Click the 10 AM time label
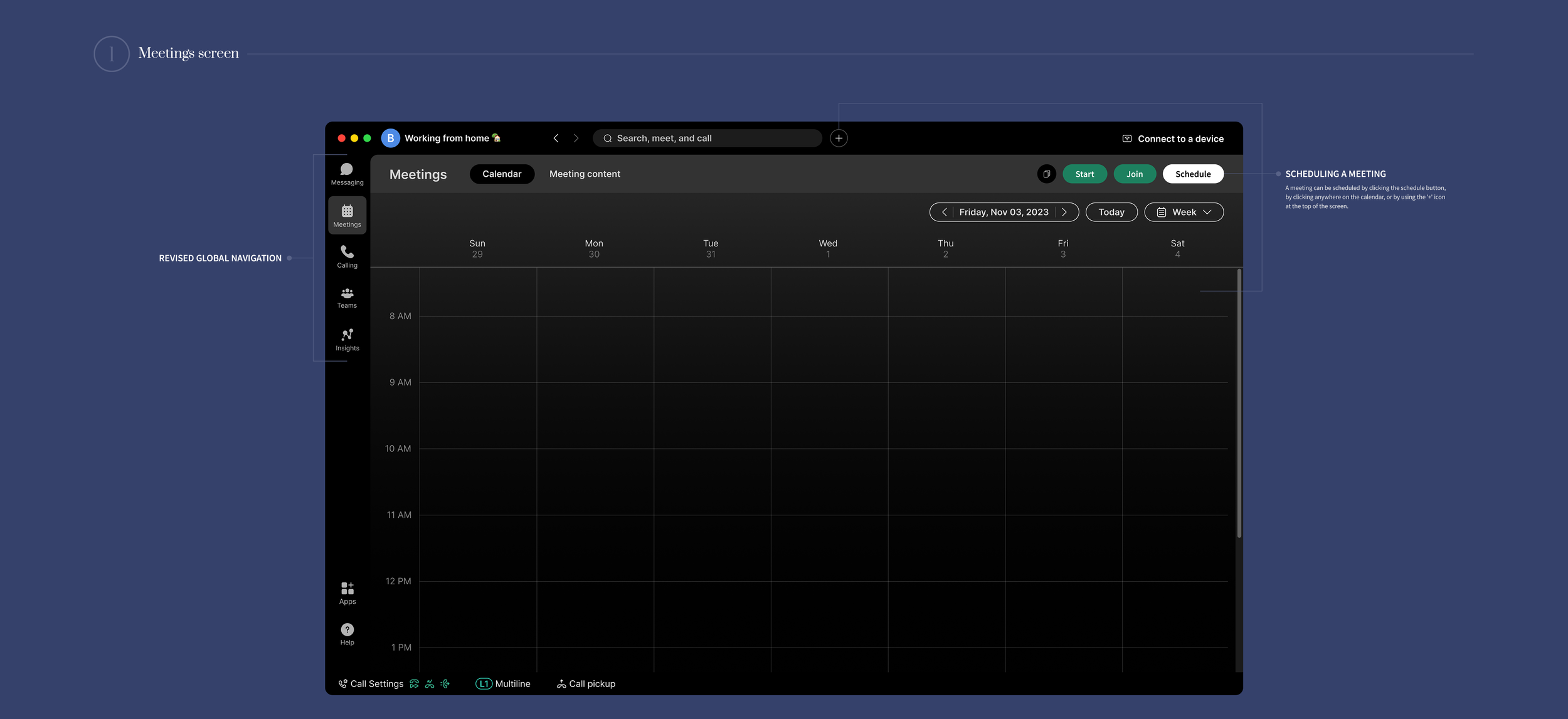 pyautogui.click(x=398, y=449)
